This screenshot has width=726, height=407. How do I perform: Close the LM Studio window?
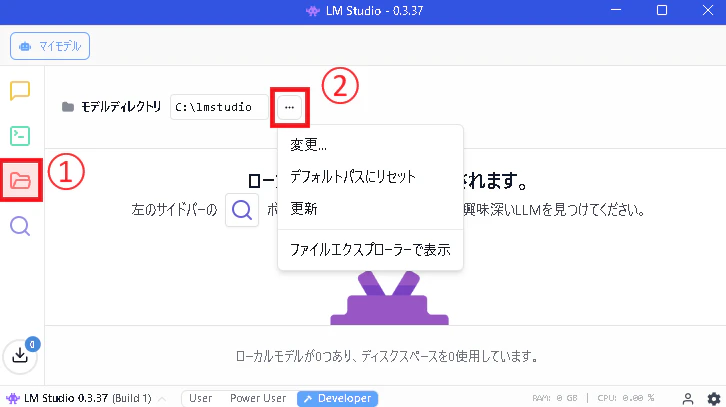708,10
